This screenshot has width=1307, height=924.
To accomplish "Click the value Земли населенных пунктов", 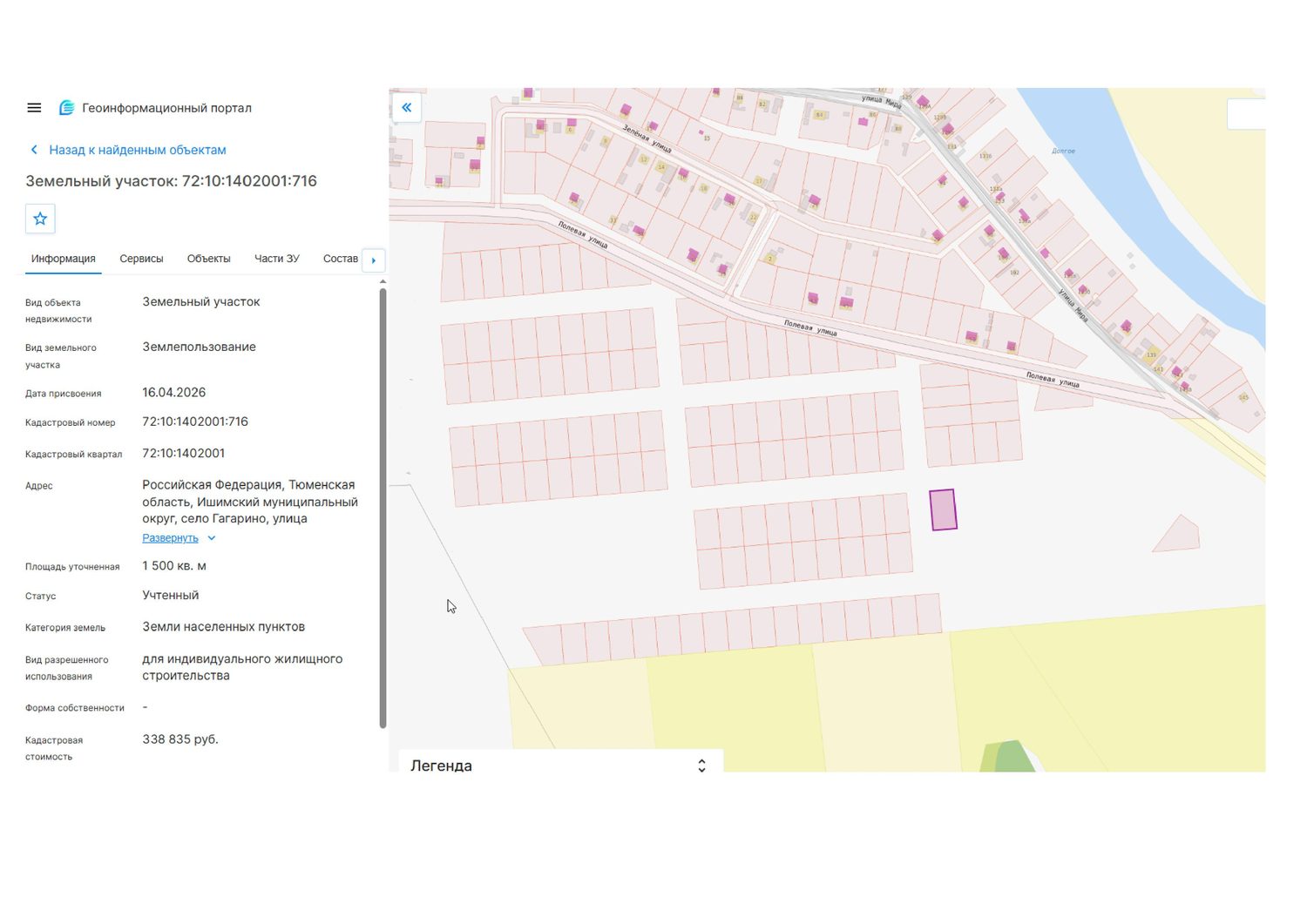I will pos(224,627).
